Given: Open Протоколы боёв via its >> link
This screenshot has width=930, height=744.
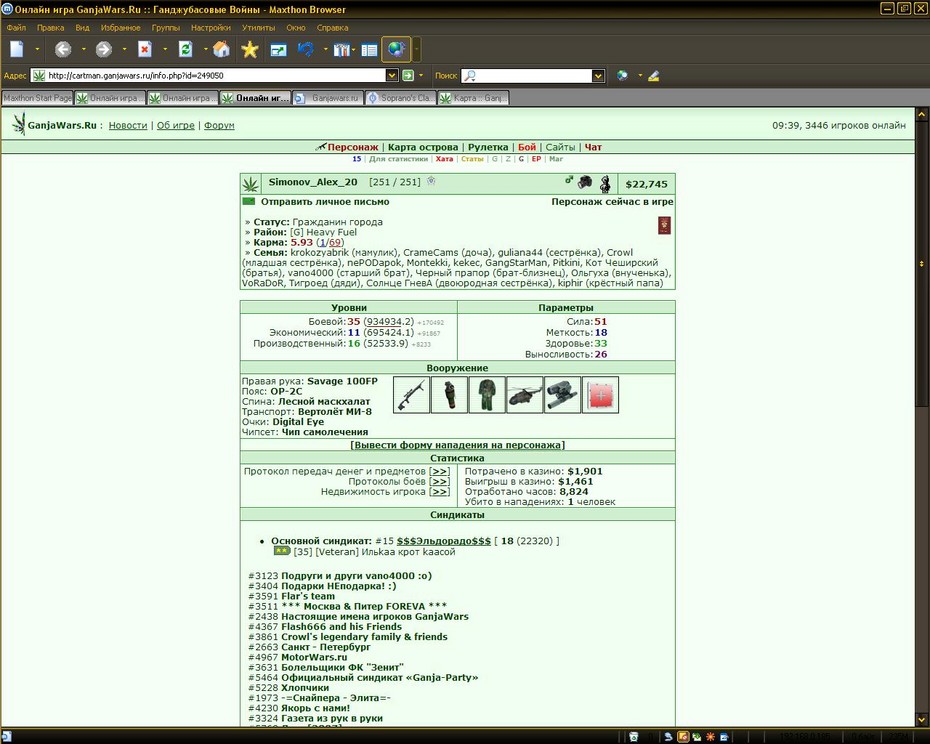Looking at the screenshot, I should [439, 481].
